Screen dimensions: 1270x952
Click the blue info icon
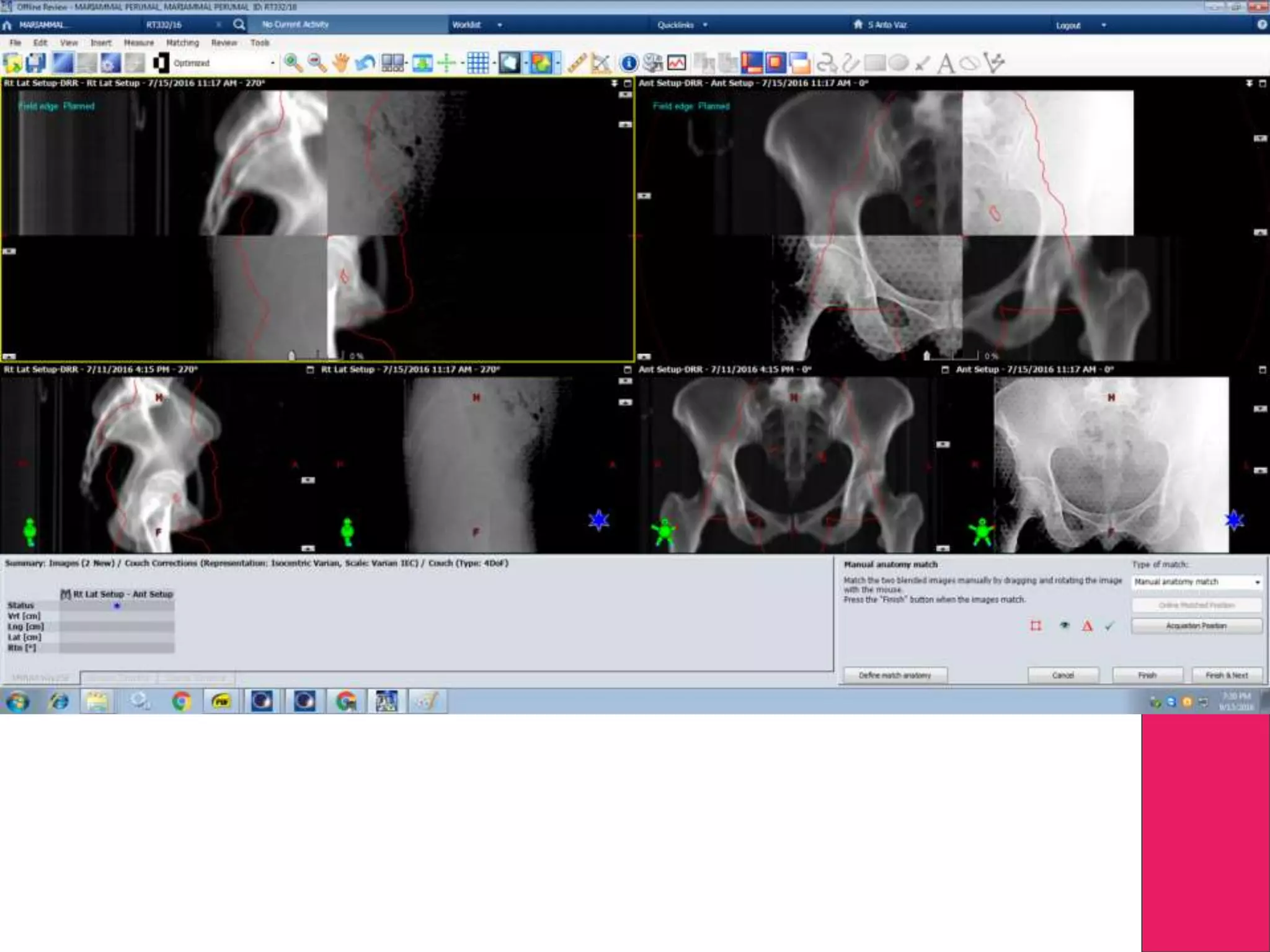(628, 63)
